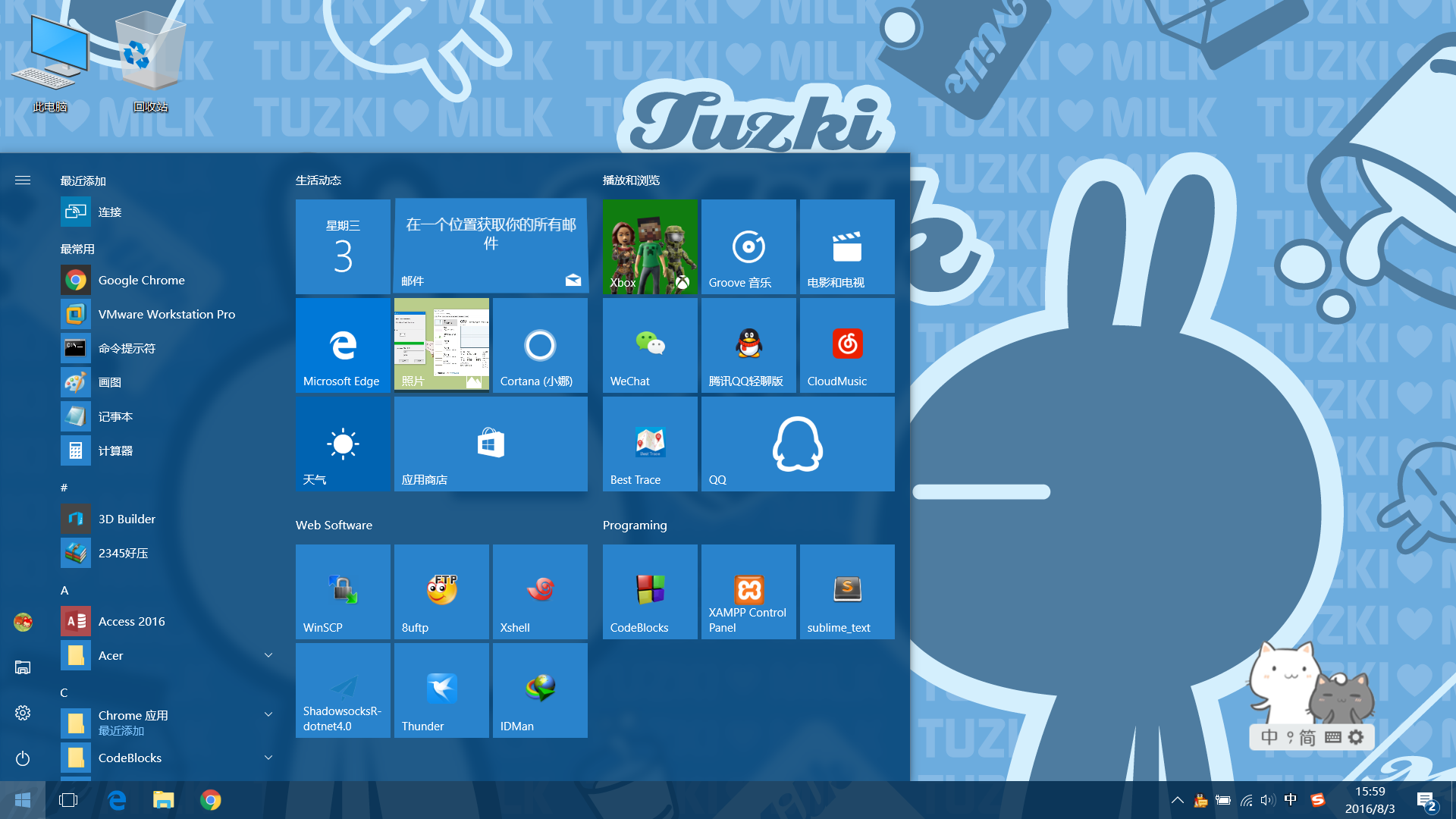This screenshot has height=819, width=1456.
Task: Launch CodeBlocks tile
Action: (650, 591)
